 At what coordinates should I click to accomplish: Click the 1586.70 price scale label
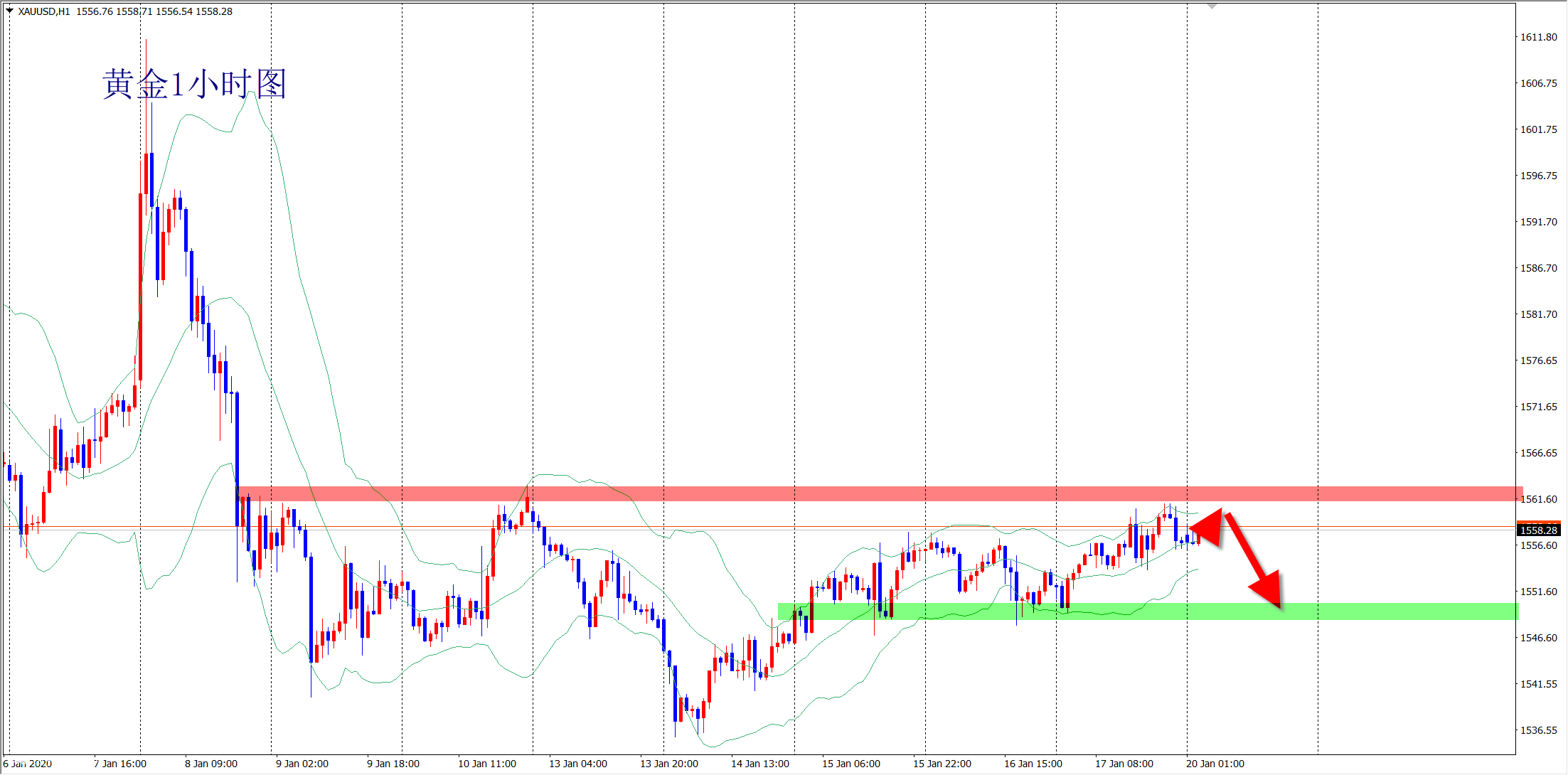(1538, 268)
